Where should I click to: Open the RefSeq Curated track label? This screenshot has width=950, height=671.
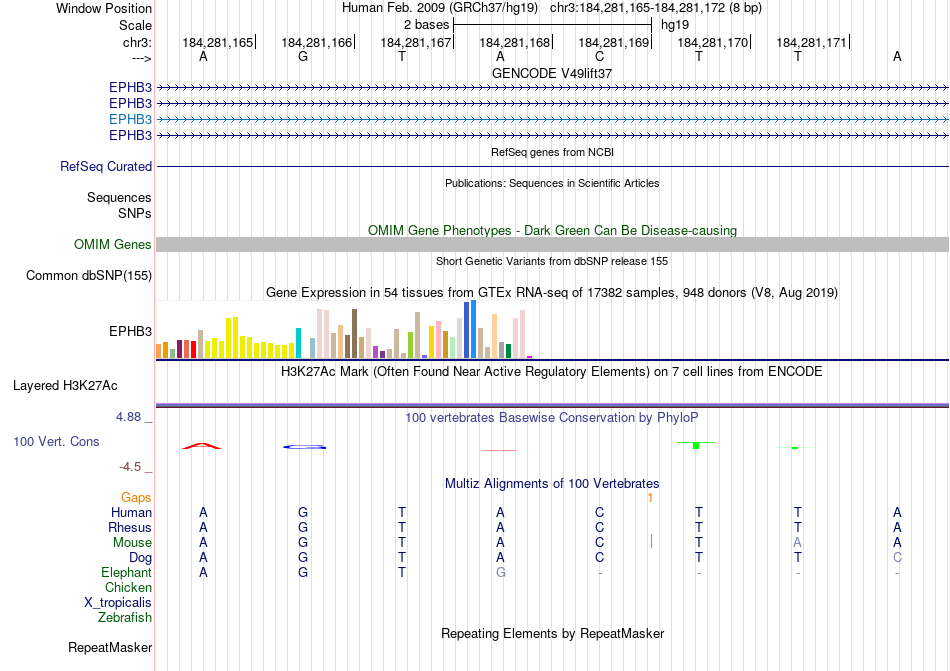106,167
